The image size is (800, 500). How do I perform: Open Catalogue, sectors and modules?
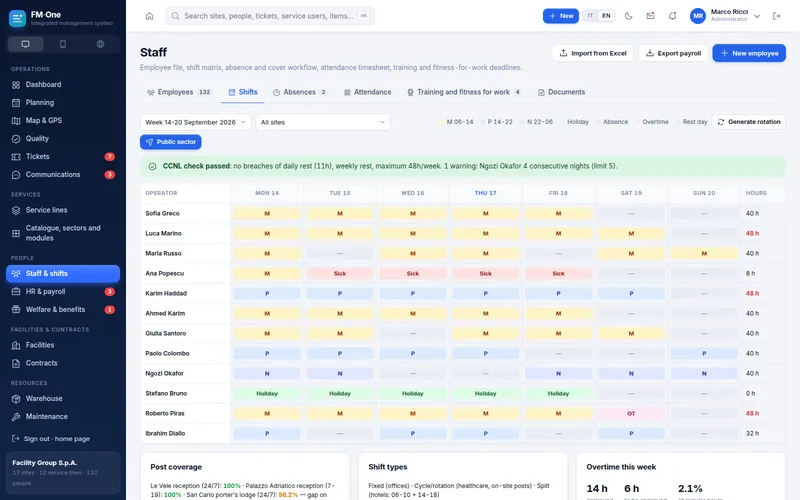(63, 233)
